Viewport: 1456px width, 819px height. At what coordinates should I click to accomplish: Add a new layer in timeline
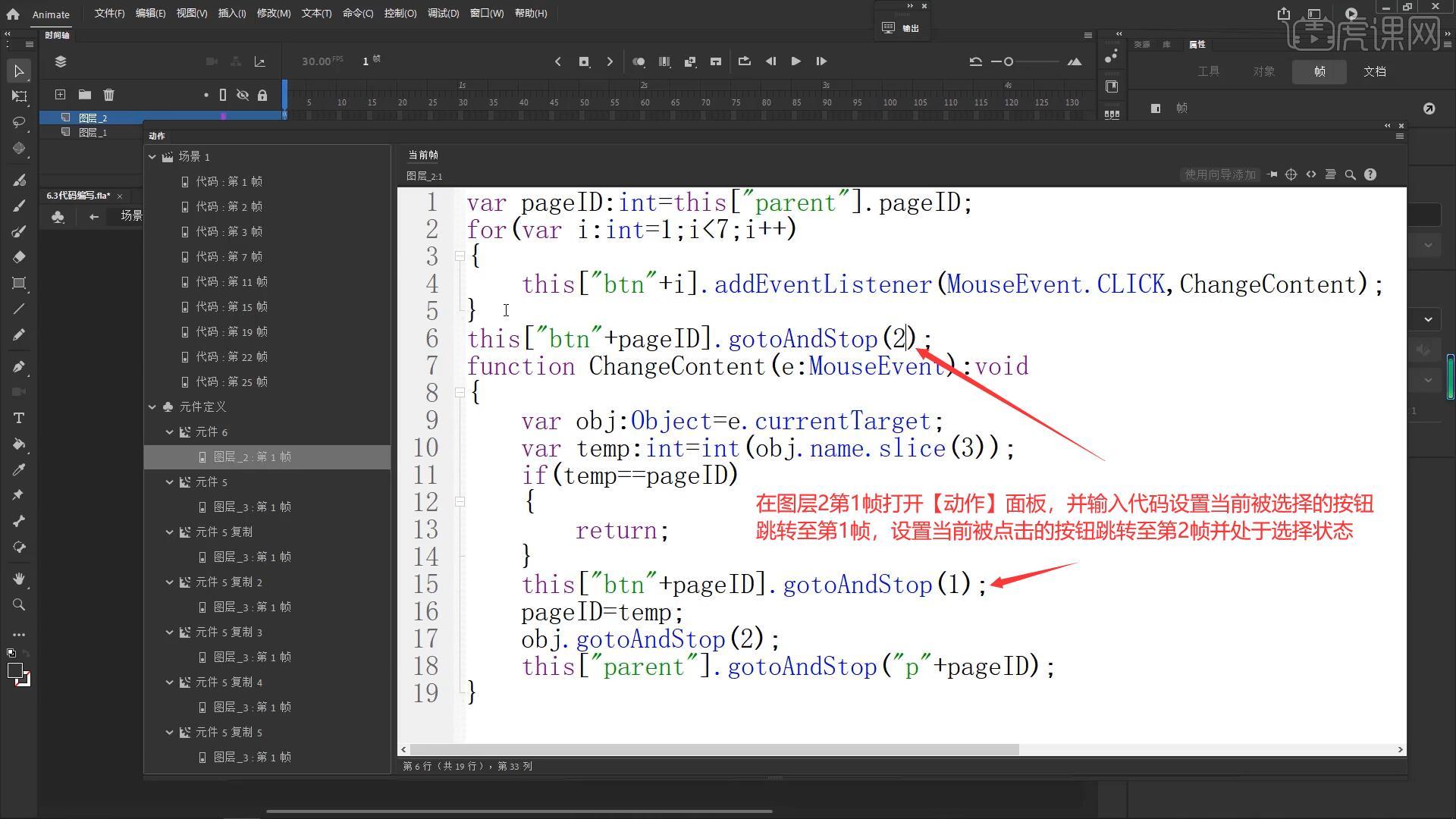pos(60,95)
